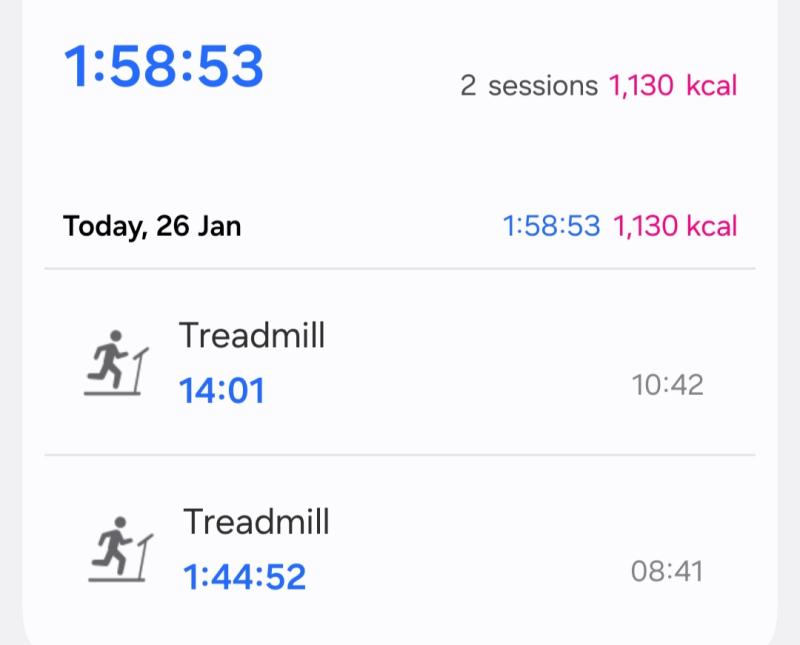Tap the 10:42 start time
This screenshot has height=645, width=800.
[x=667, y=385]
